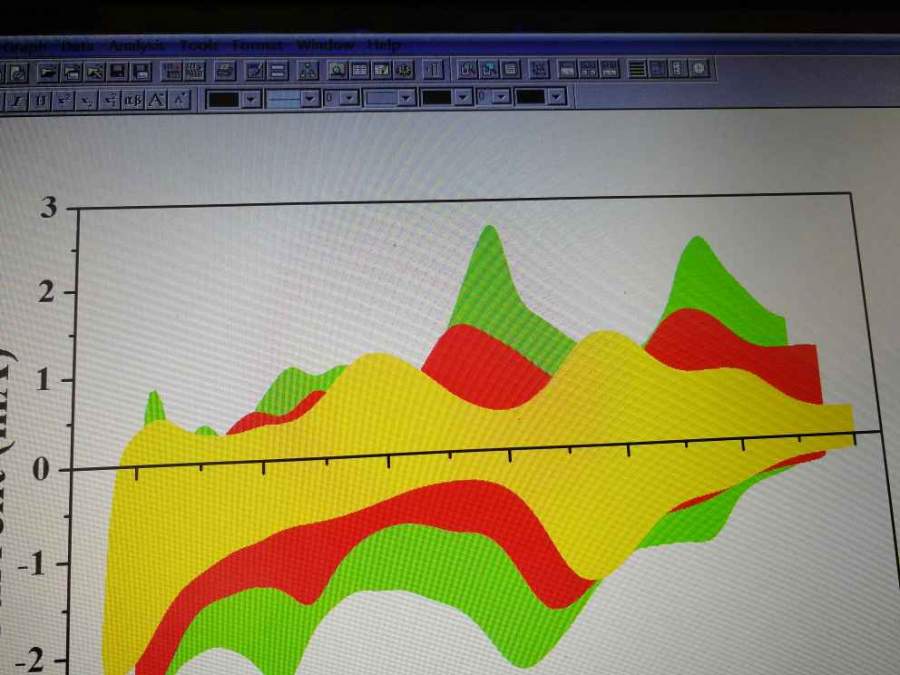Apply Italic text formatting
Screen dimensions: 900x675
tap(17, 102)
